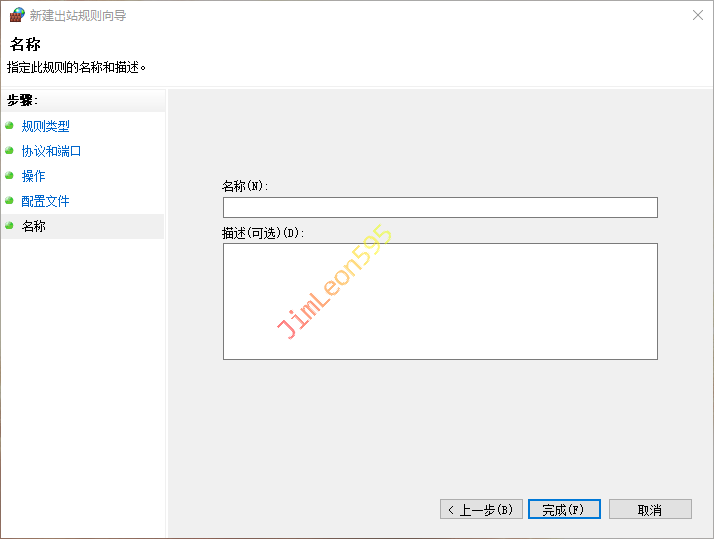Cancel the wizard with the 取消 button
Screen dimensions: 714x539
(650, 509)
